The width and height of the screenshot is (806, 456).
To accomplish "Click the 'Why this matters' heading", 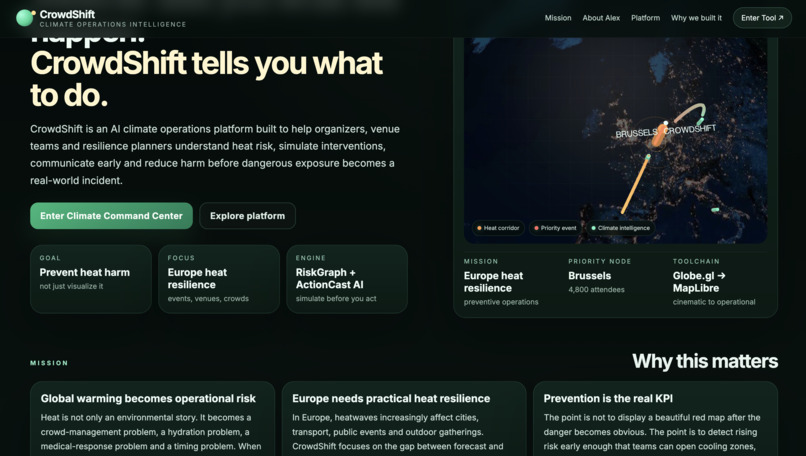I will [x=705, y=361].
